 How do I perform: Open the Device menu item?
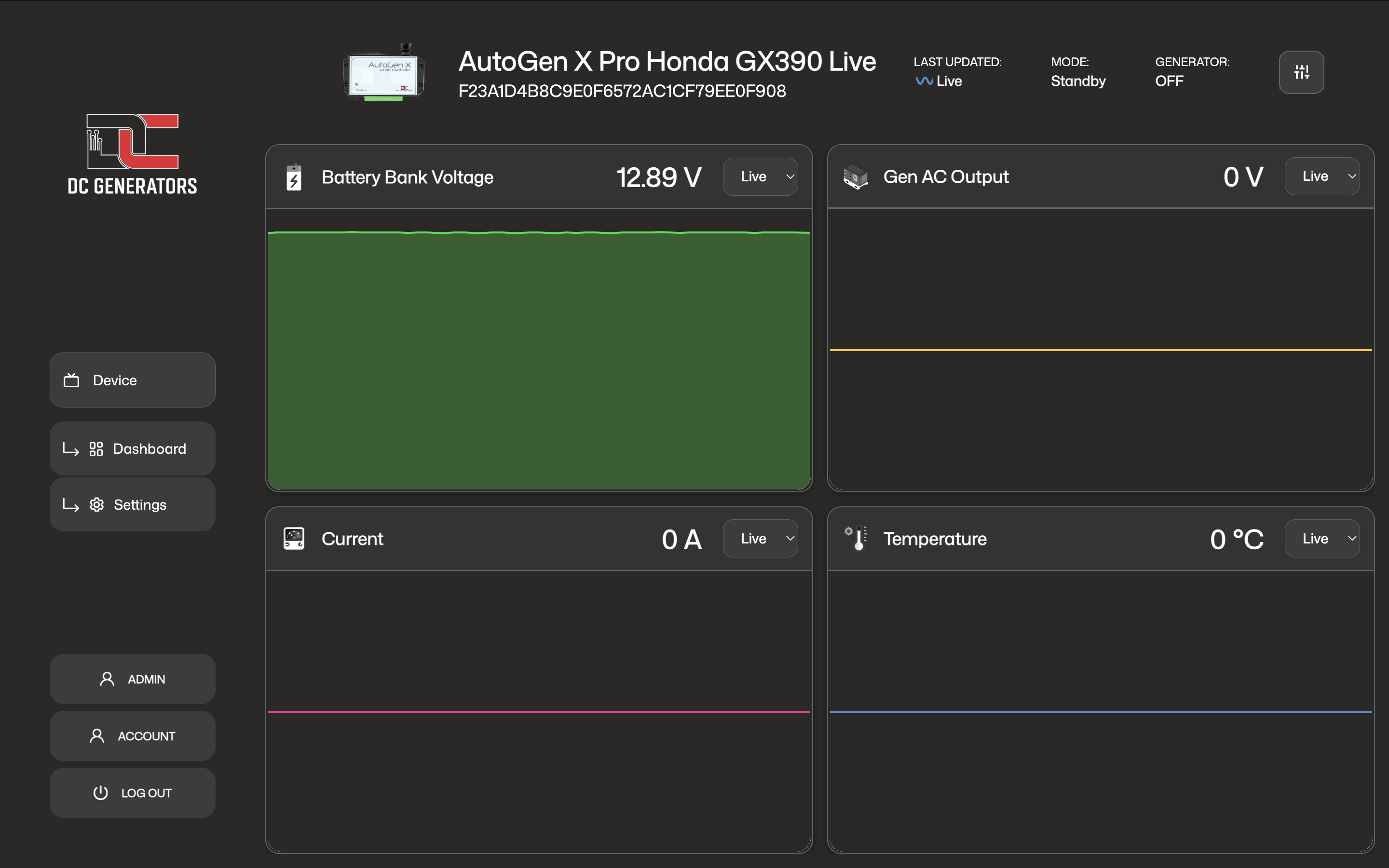click(133, 380)
